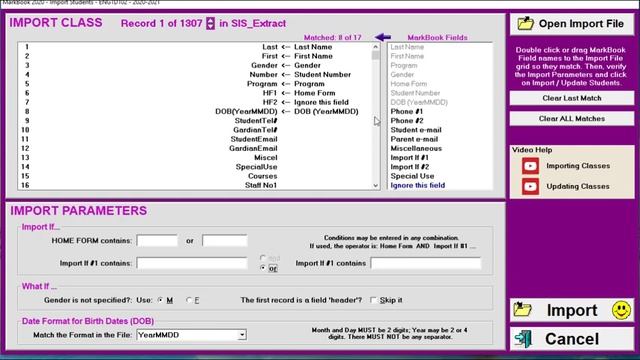
Task: Select the Miscellaneous MarkBook field
Action: coord(416,149)
